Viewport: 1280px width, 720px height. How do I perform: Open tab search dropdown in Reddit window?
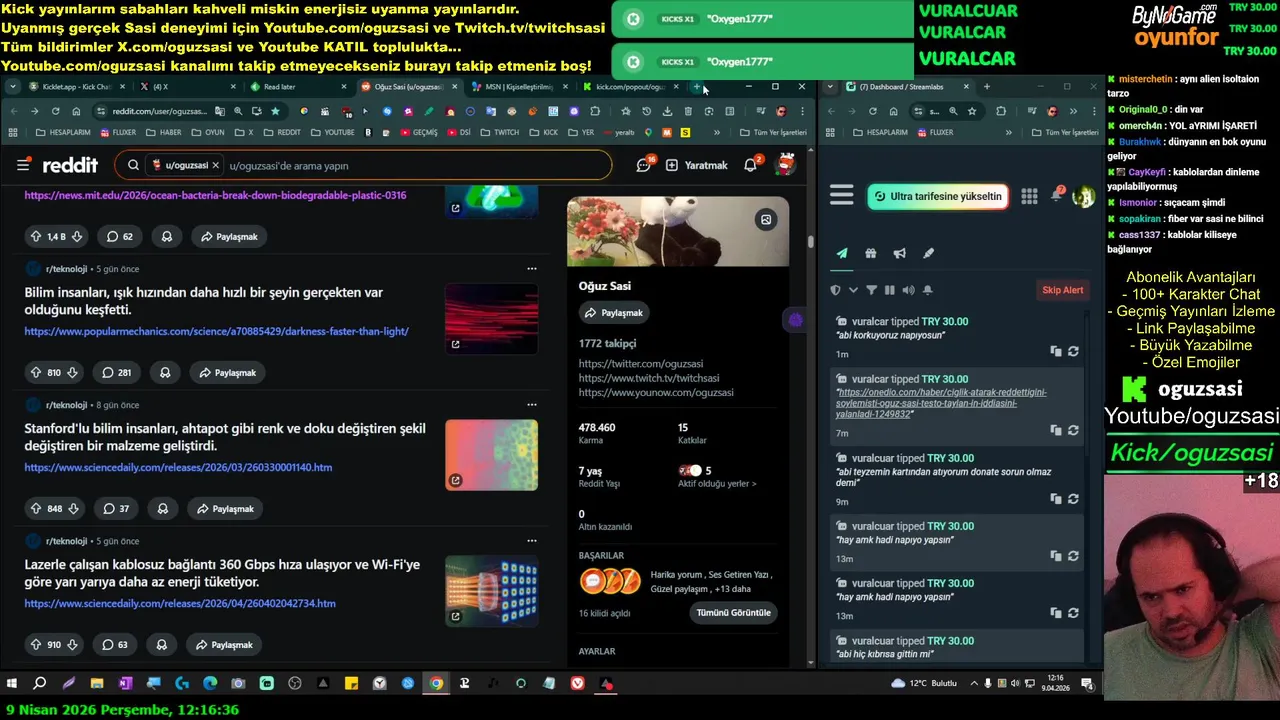point(12,87)
